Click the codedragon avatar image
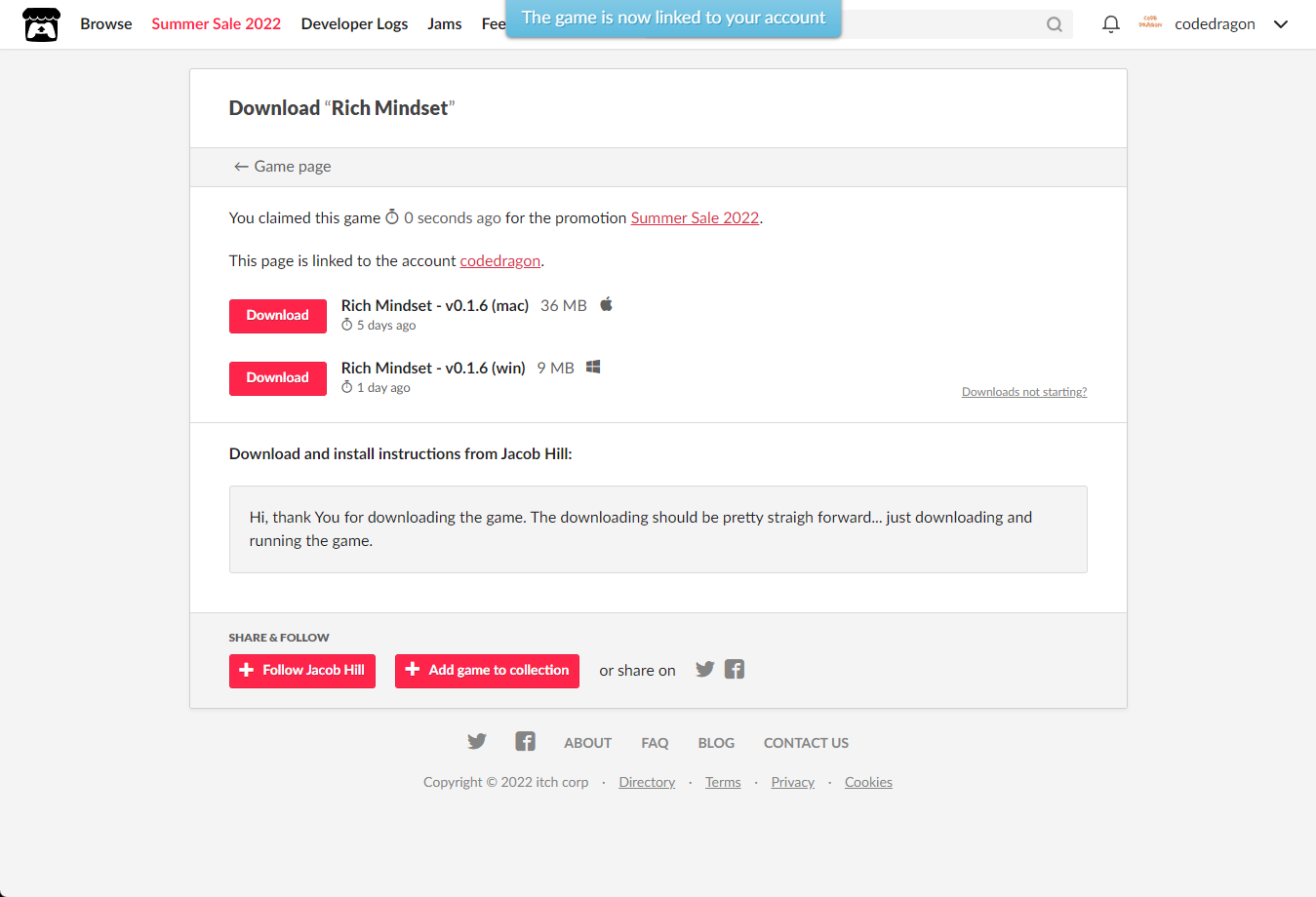1316x897 pixels. 1150,23
